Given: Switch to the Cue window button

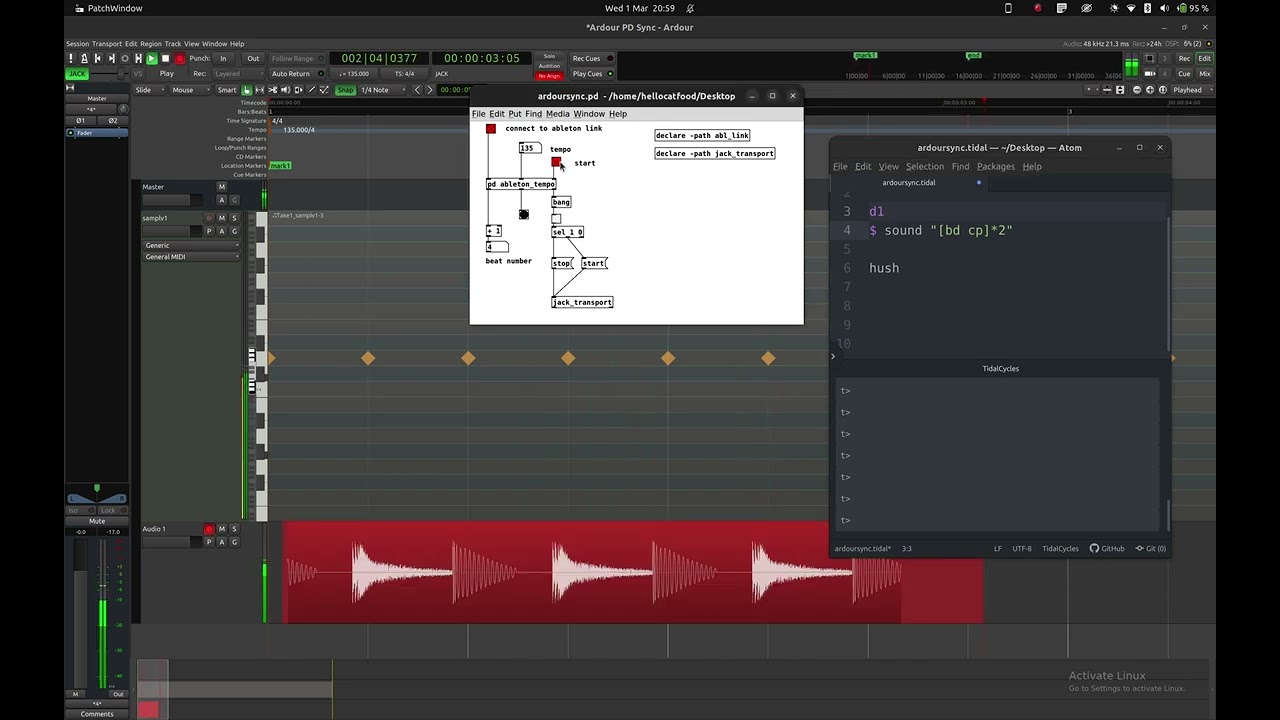Looking at the screenshot, I should point(1184,74).
